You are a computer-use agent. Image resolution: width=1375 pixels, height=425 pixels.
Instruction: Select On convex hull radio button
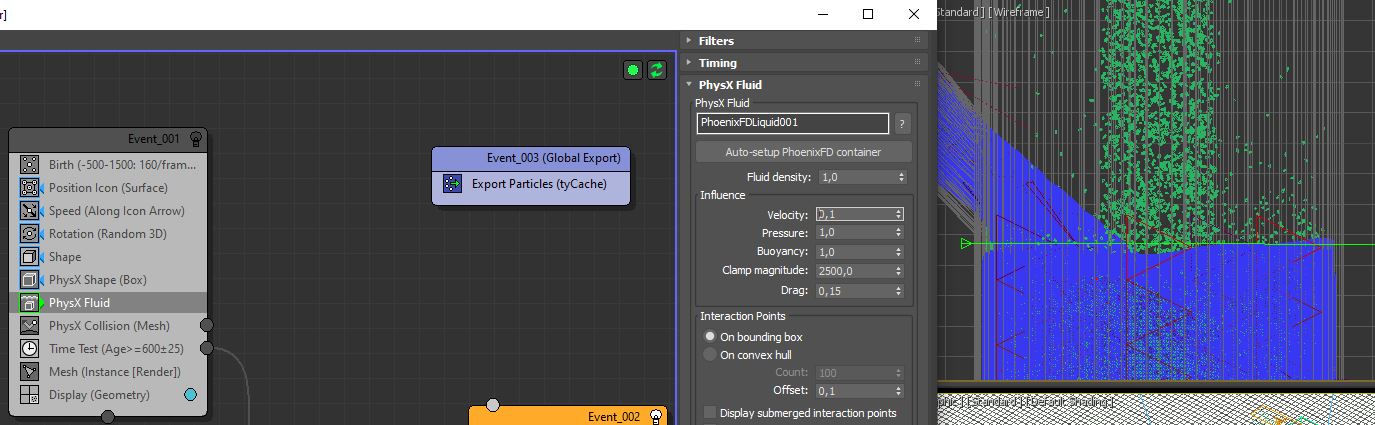[710, 355]
